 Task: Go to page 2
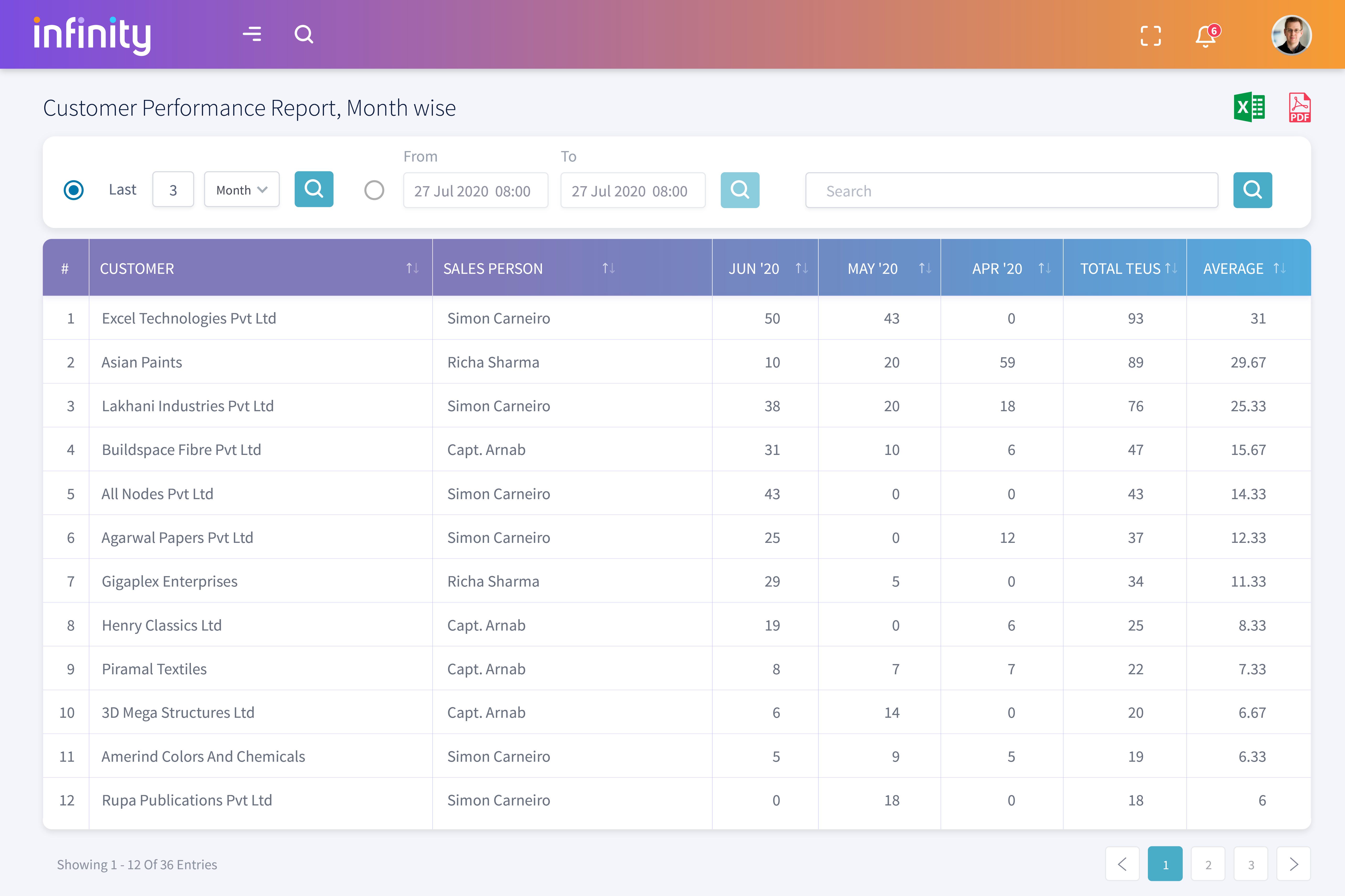[x=1208, y=864]
